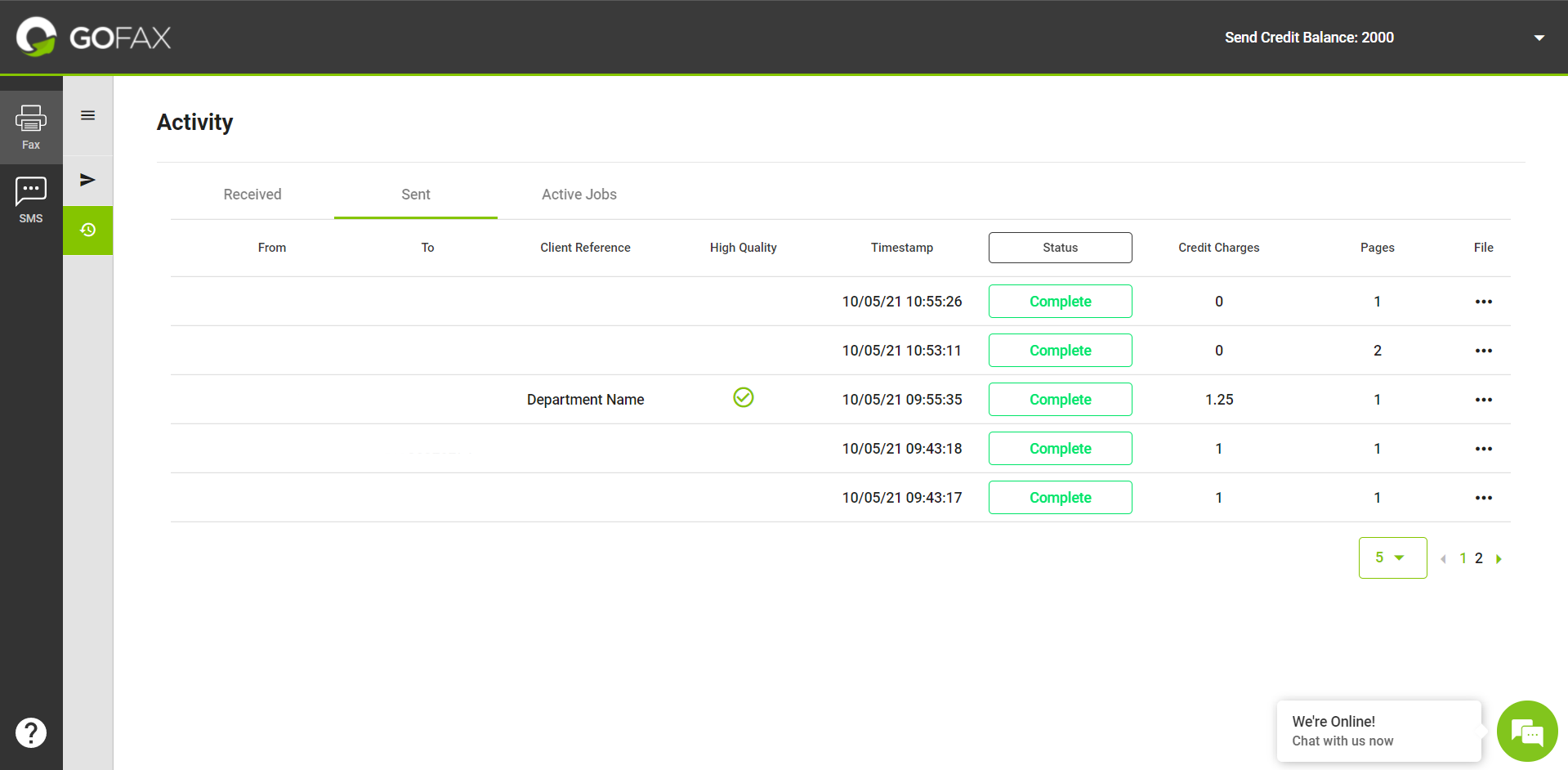Go to page 1 of results
The image size is (1568, 770).
pyautogui.click(x=1463, y=558)
